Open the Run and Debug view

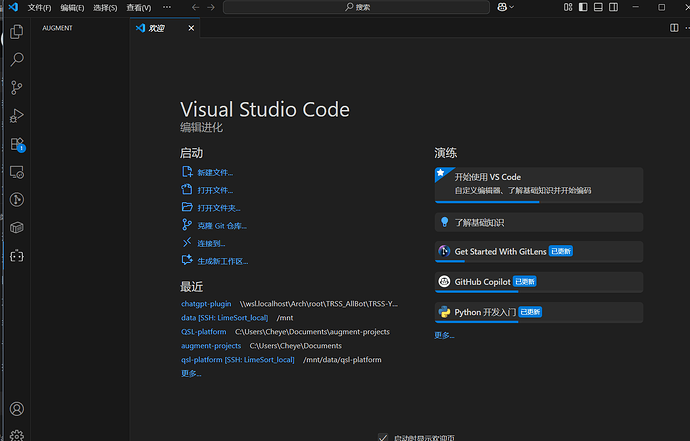click(17, 116)
